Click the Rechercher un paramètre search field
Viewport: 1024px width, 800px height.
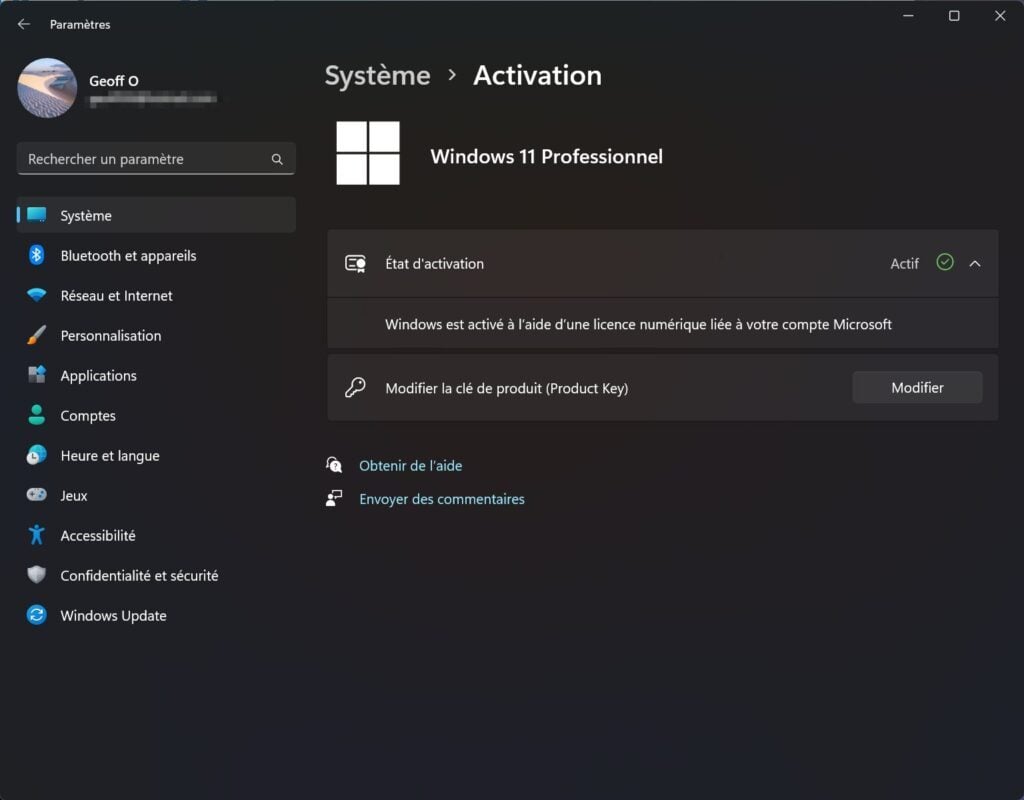tap(156, 159)
